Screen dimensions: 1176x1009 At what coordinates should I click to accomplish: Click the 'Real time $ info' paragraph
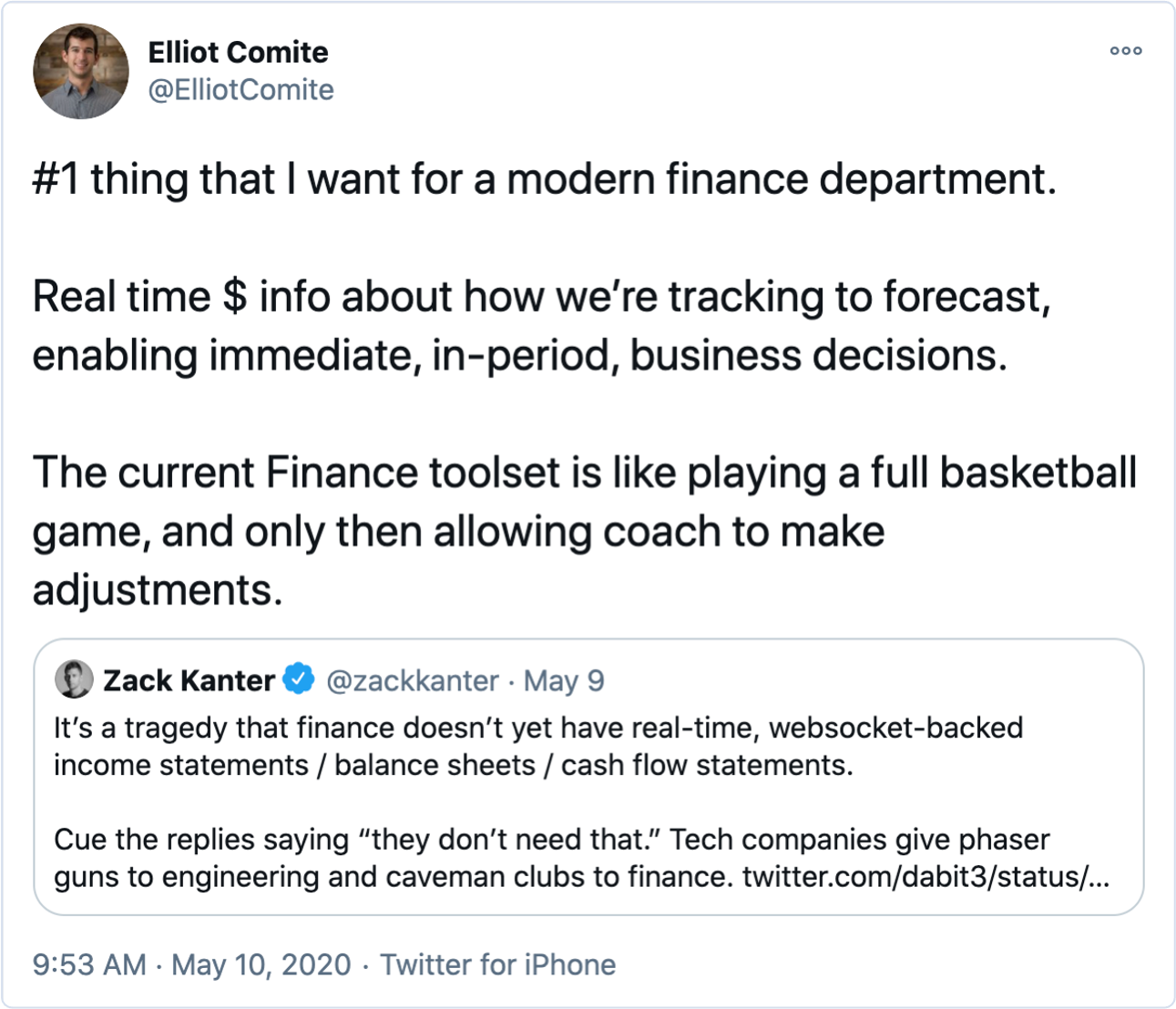541,325
